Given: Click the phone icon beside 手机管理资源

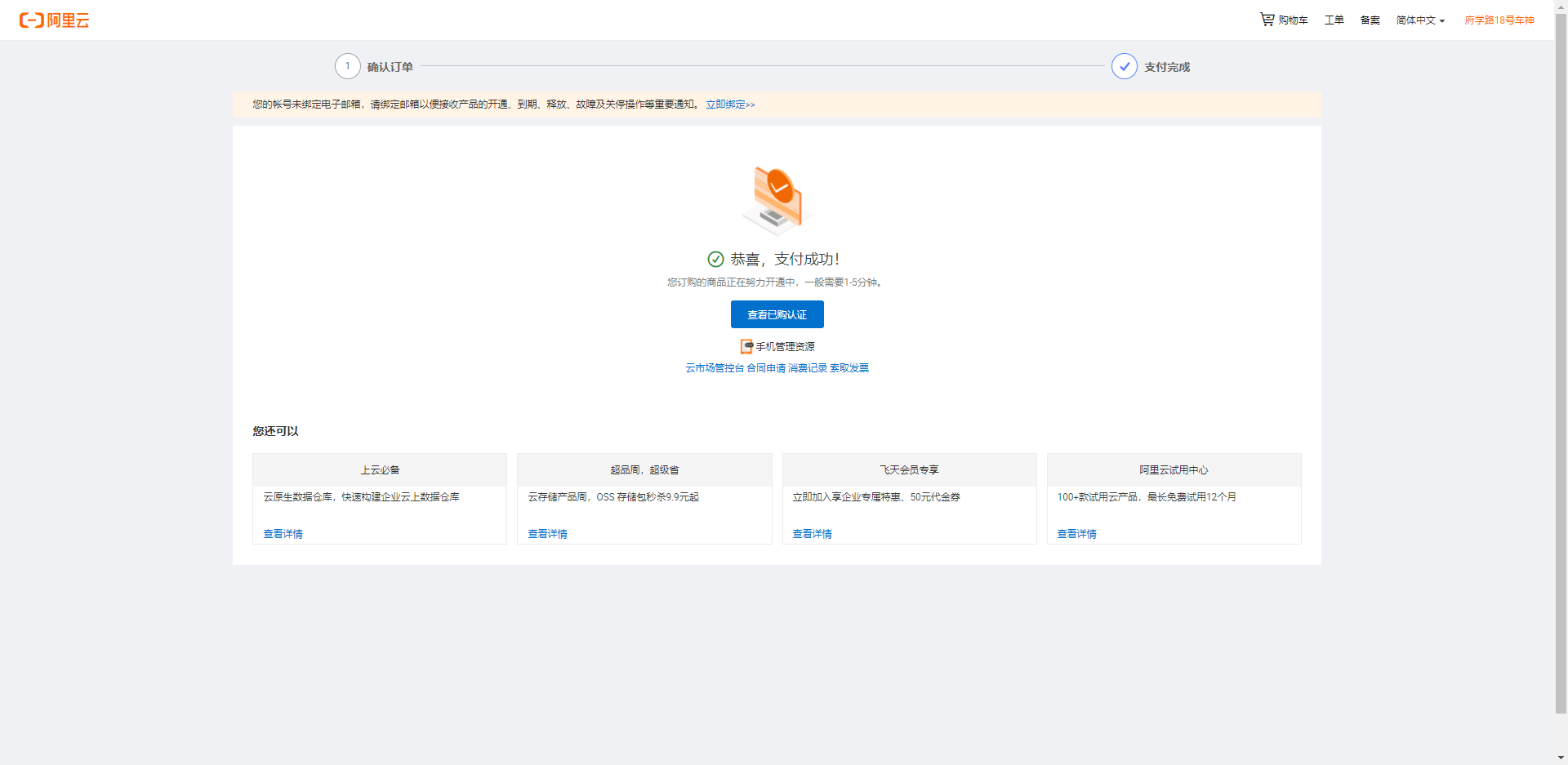Looking at the screenshot, I should (746, 346).
